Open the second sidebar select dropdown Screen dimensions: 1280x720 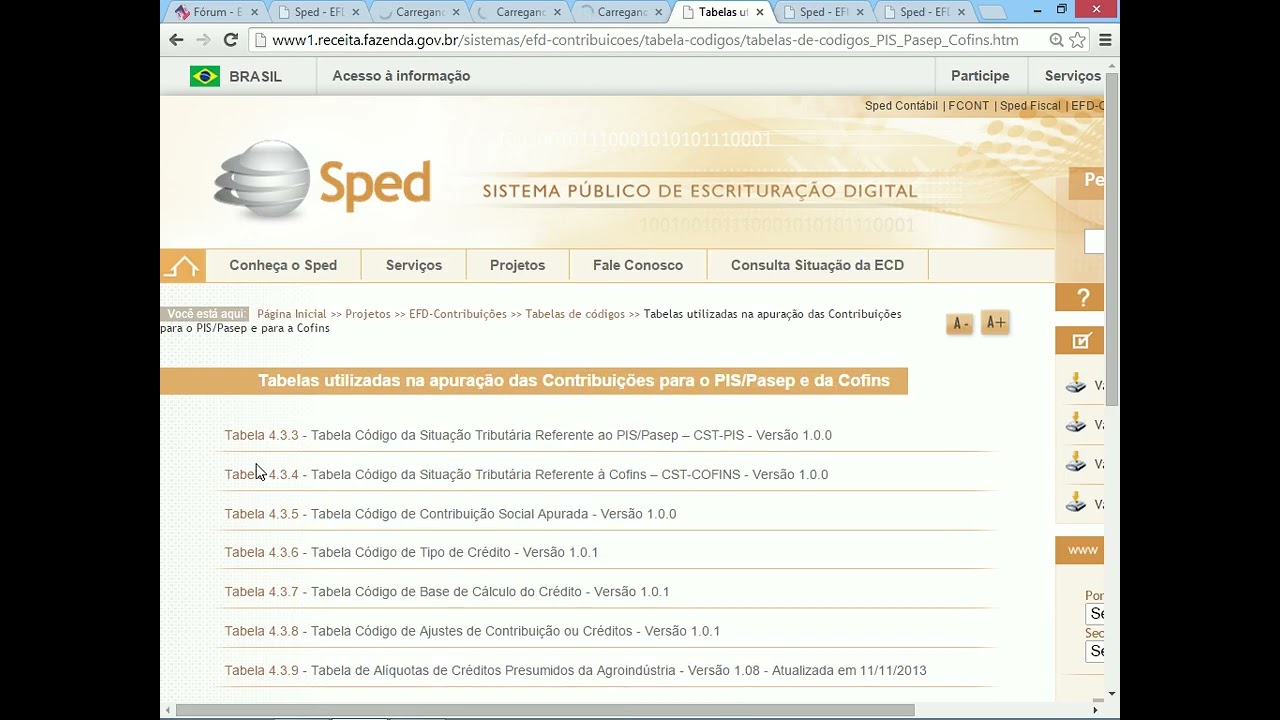pos(1094,651)
